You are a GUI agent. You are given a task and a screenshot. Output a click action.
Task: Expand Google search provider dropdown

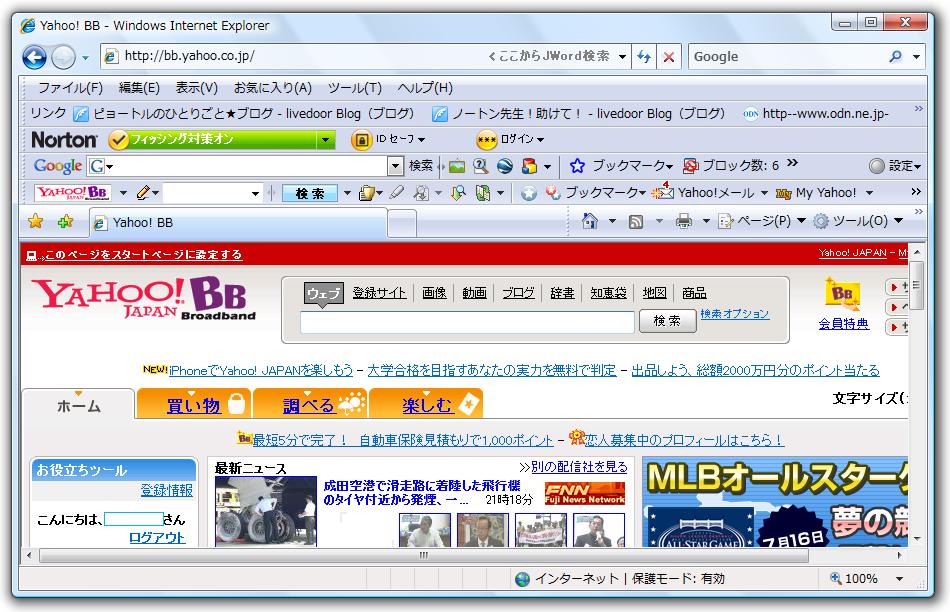tap(916, 56)
